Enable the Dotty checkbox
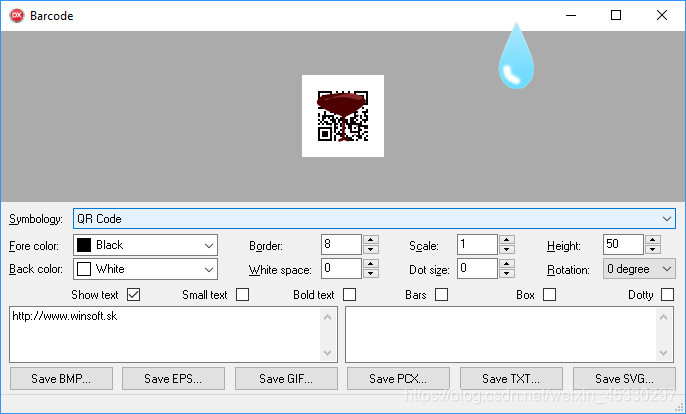The width and height of the screenshot is (686, 414). (x=667, y=295)
